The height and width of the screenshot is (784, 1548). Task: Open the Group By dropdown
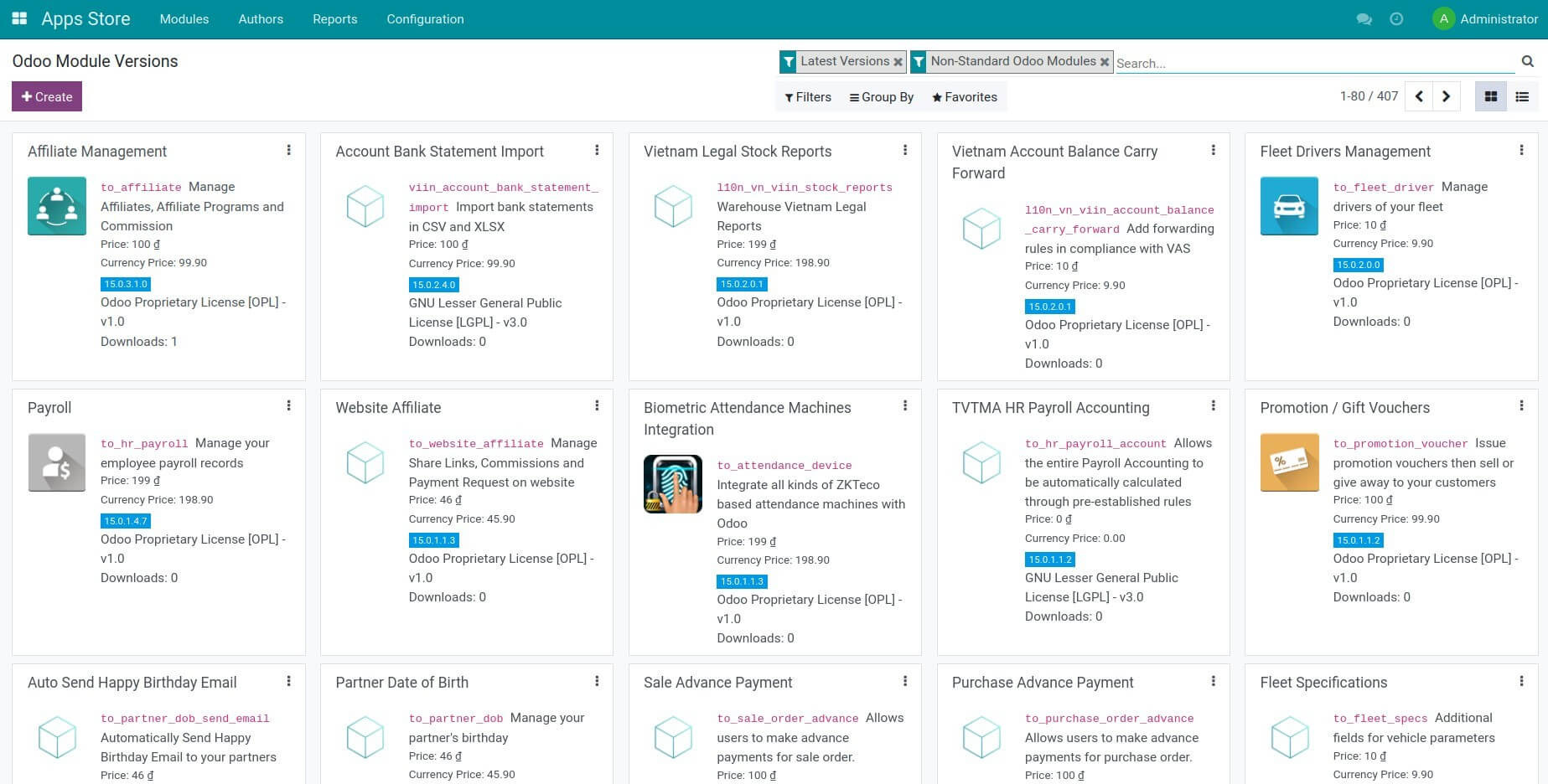point(881,97)
